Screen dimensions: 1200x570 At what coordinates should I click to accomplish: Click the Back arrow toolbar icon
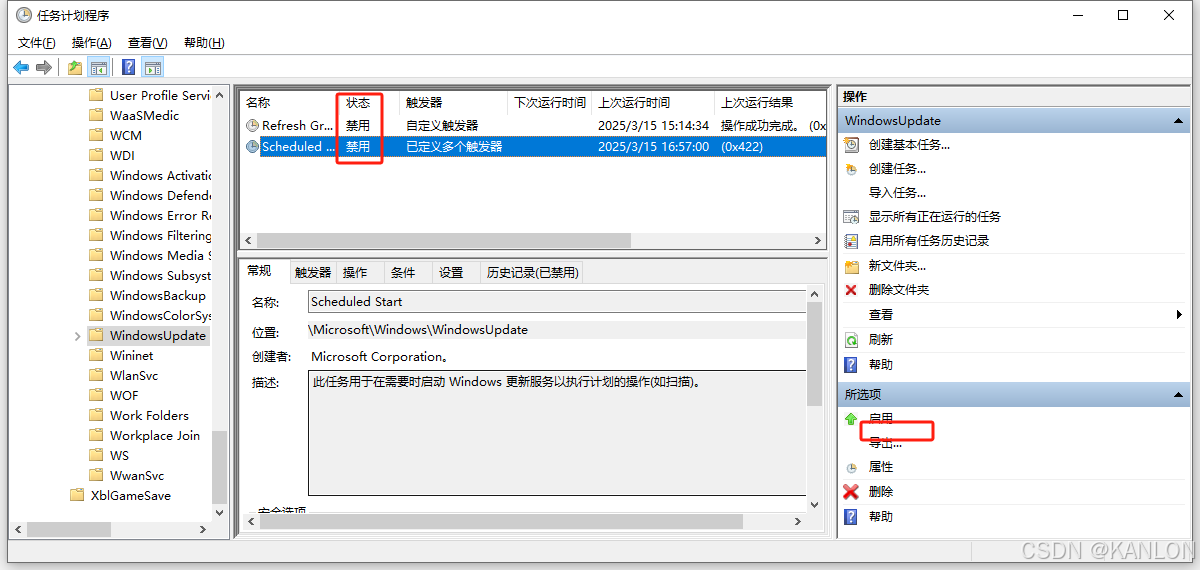(21, 67)
